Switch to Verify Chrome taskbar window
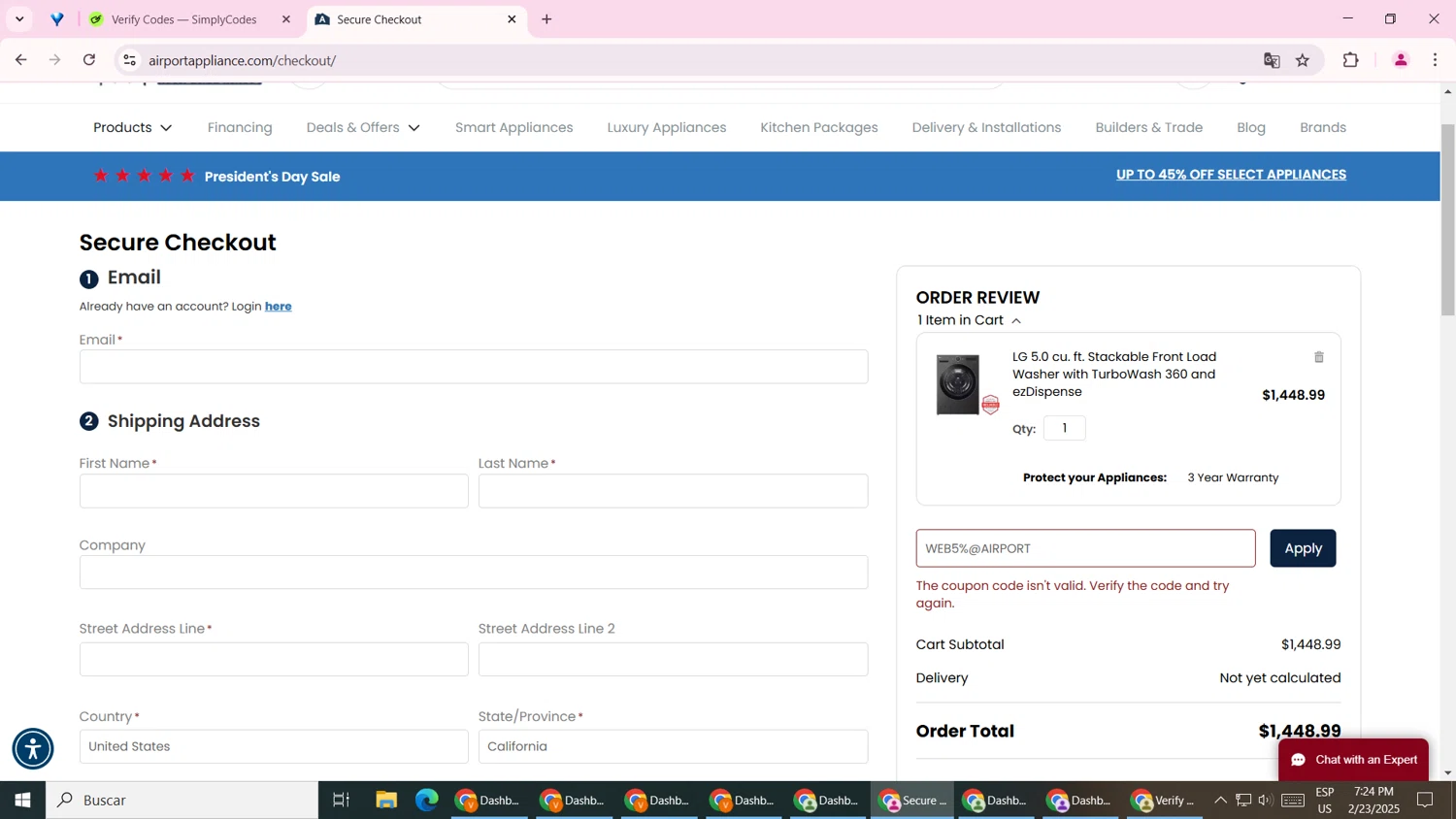This screenshot has height=819, width=1456. tap(1164, 801)
